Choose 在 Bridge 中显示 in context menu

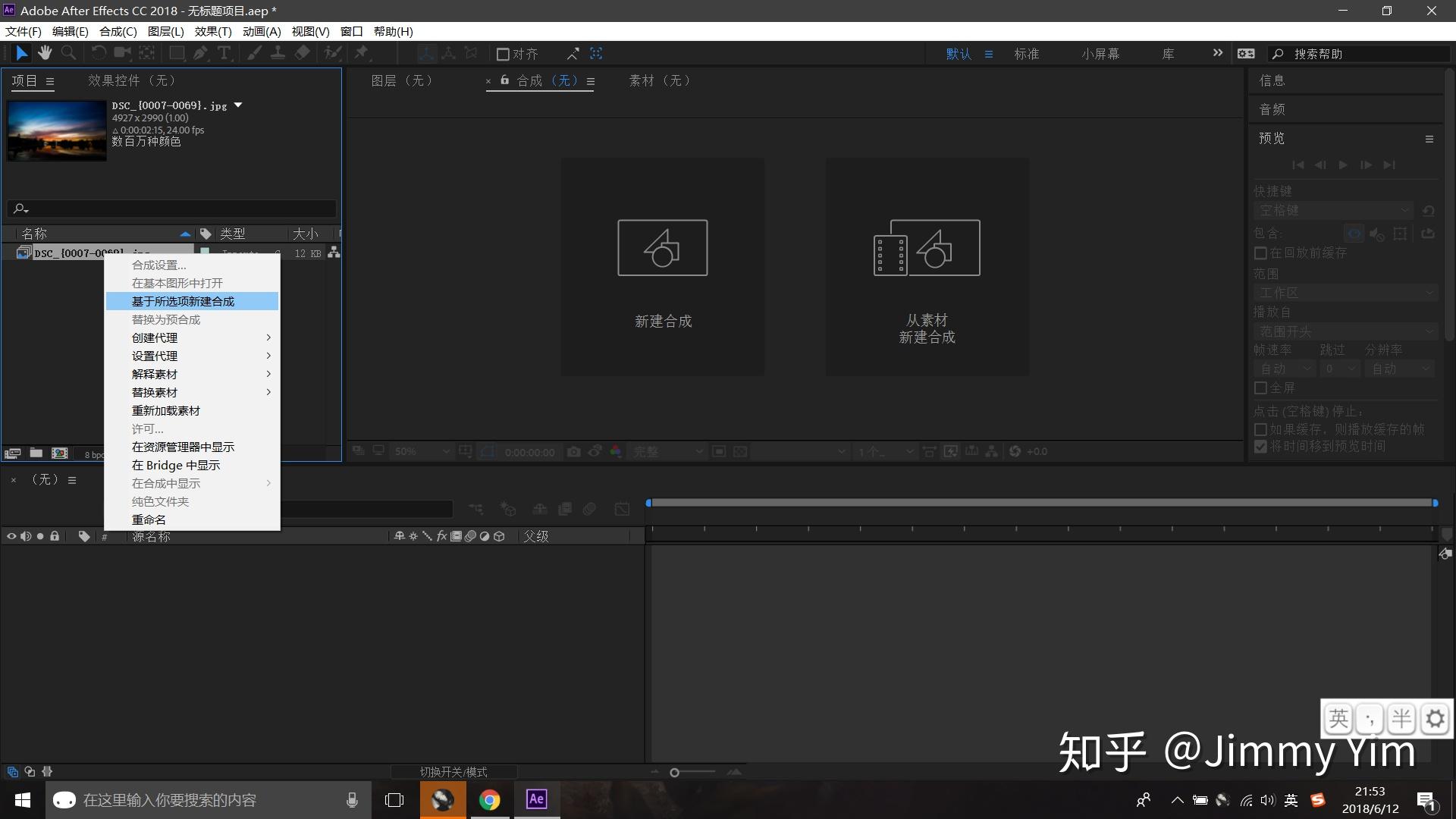coord(193,465)
